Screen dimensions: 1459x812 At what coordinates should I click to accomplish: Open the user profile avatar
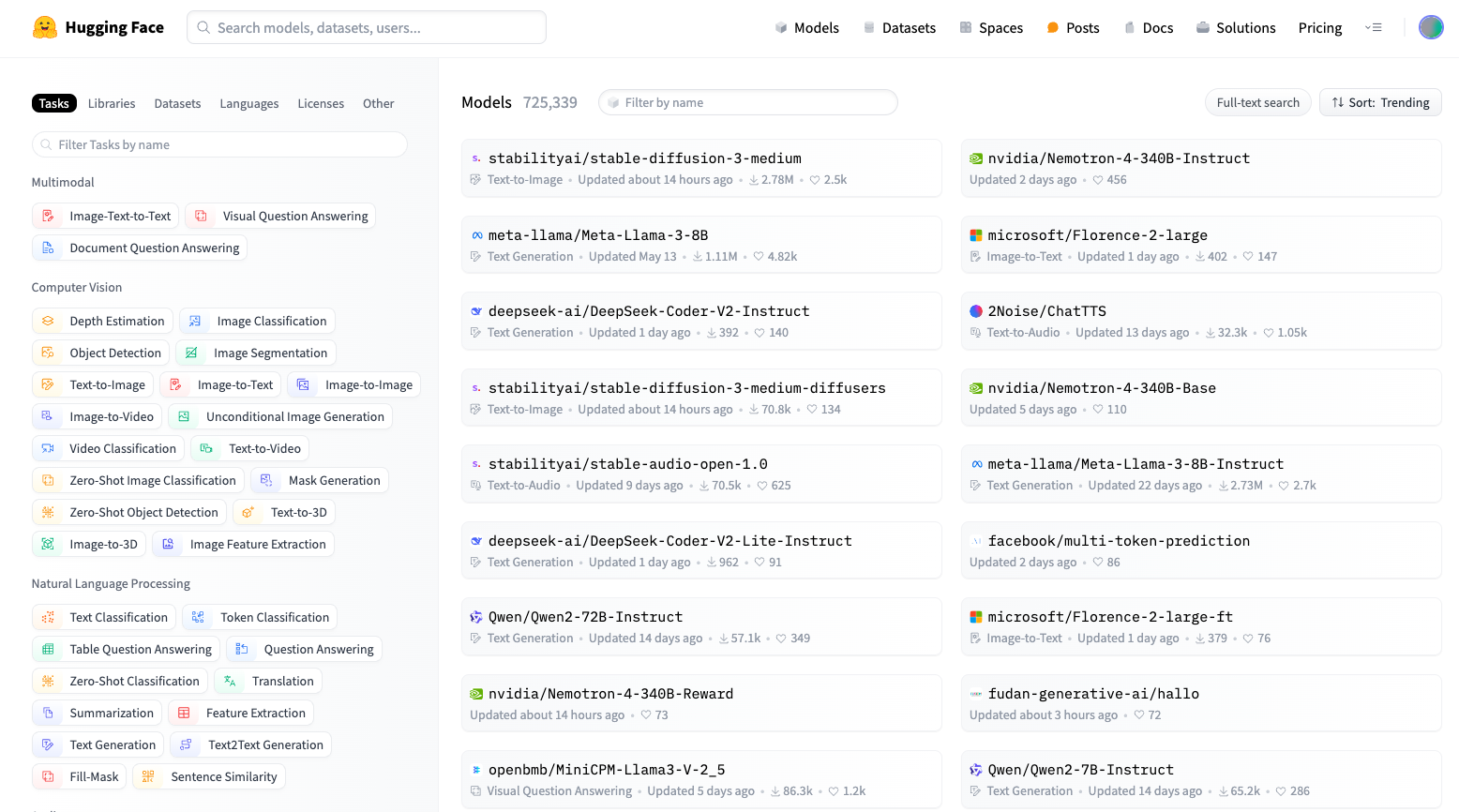pyautogui.click(x=1430, y=28)
